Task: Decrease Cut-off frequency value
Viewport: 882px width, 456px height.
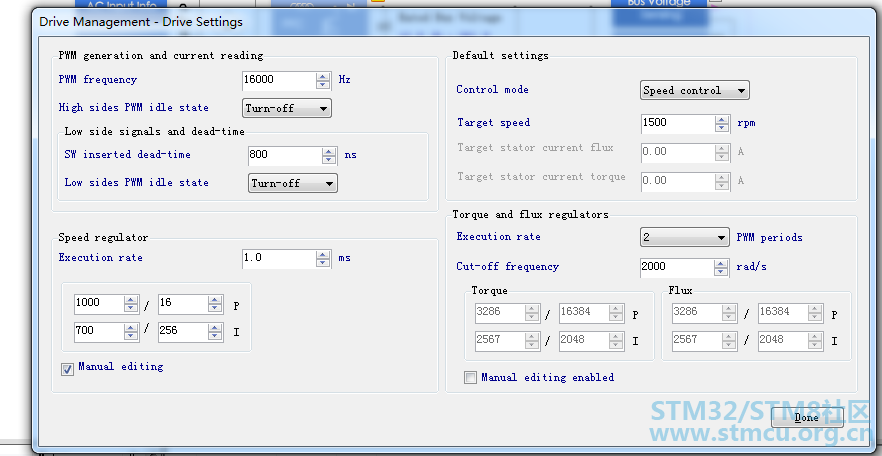Action: [721, 272]
